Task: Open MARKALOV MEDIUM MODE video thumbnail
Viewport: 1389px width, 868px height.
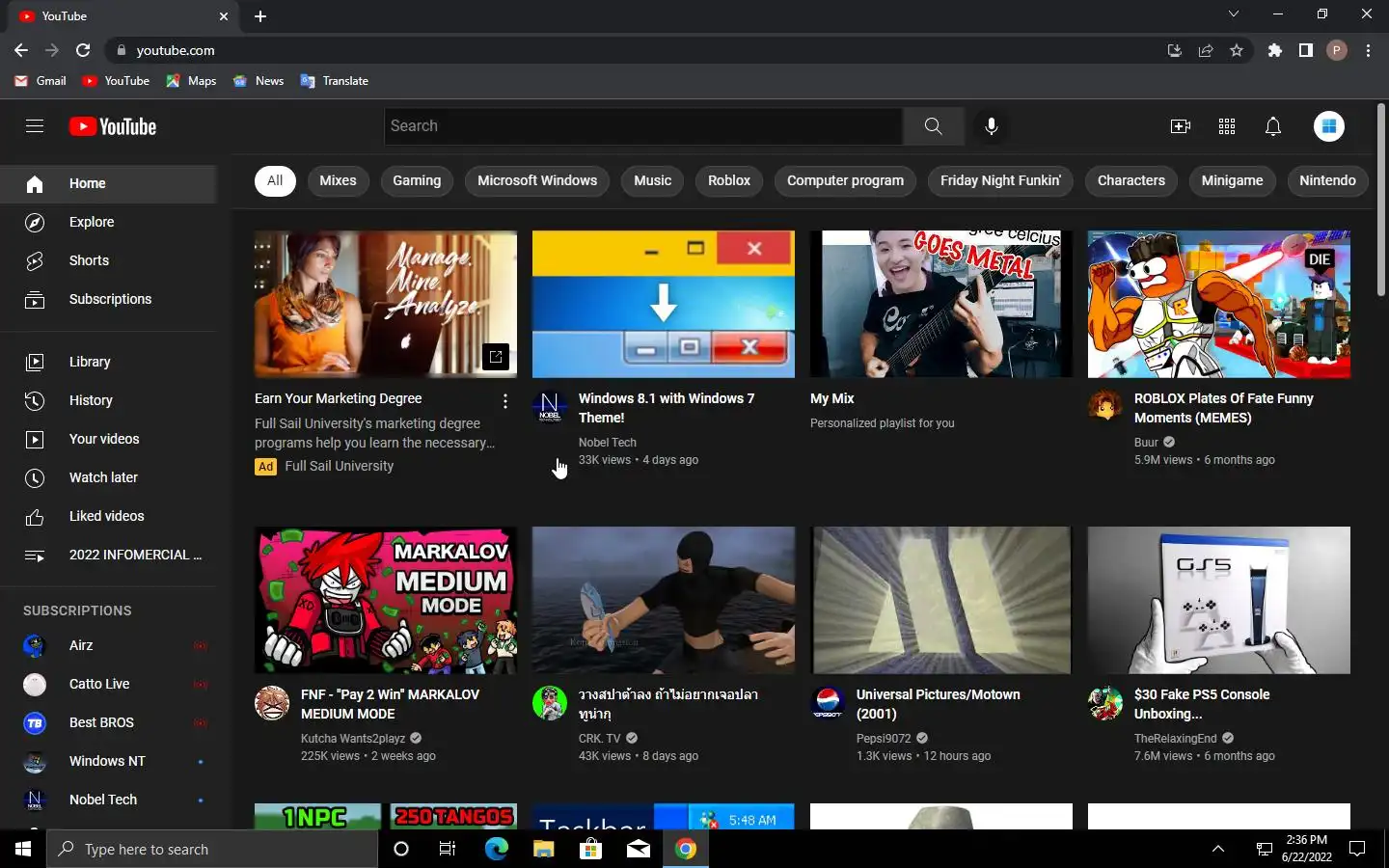Action: (386, 600)
